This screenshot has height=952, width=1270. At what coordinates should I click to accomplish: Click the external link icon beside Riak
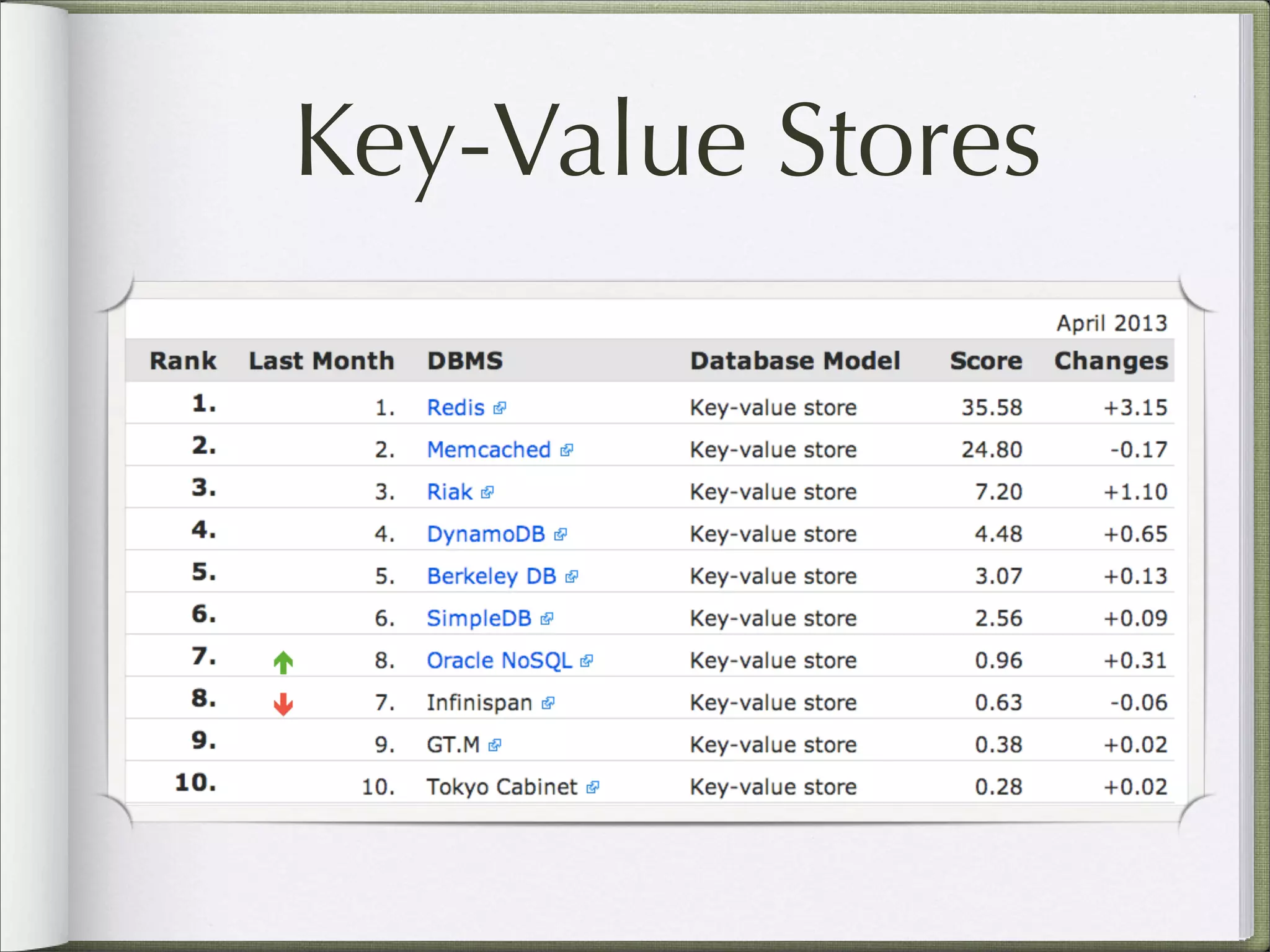point(487,493)
